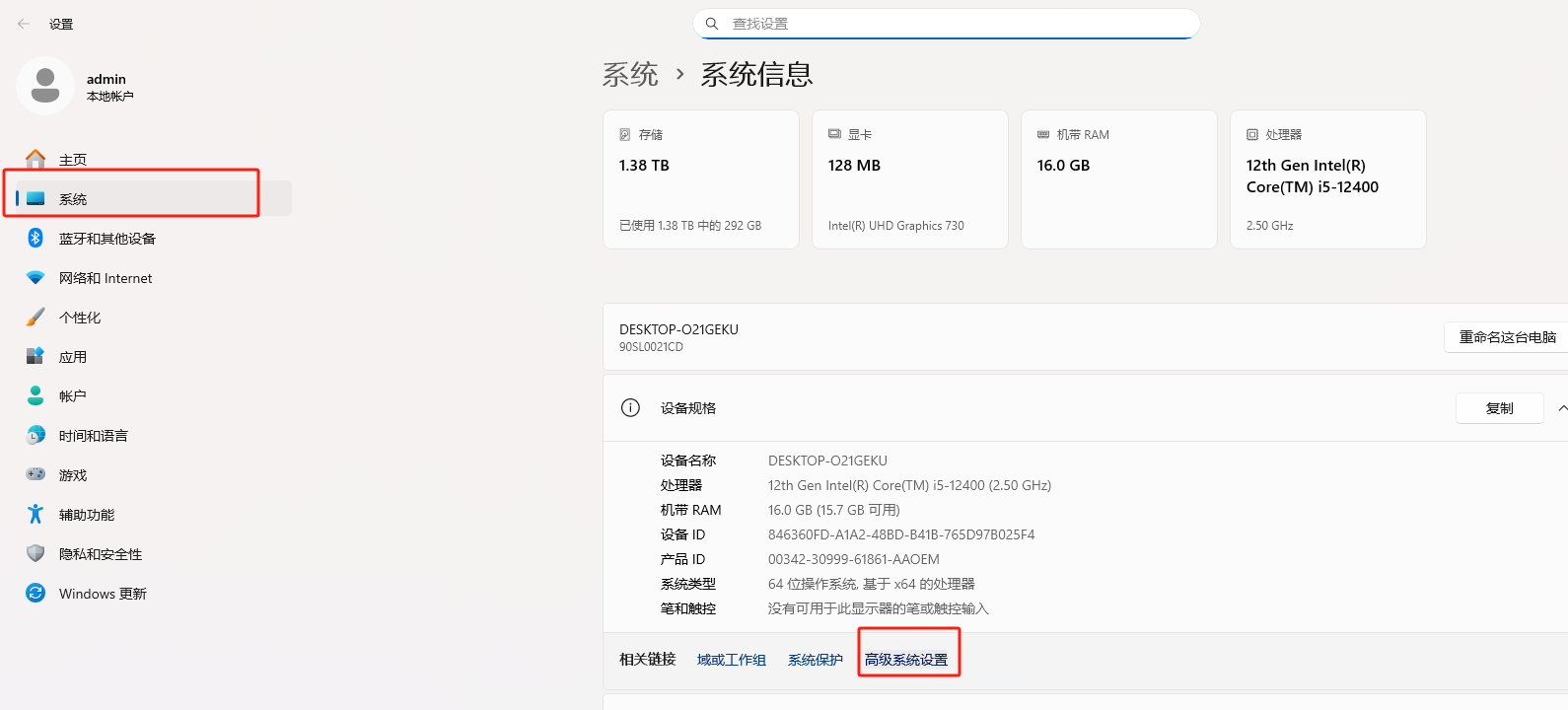Click the gamepad icon beside 游戏
1568x710 pixels.
pos(36,474)
